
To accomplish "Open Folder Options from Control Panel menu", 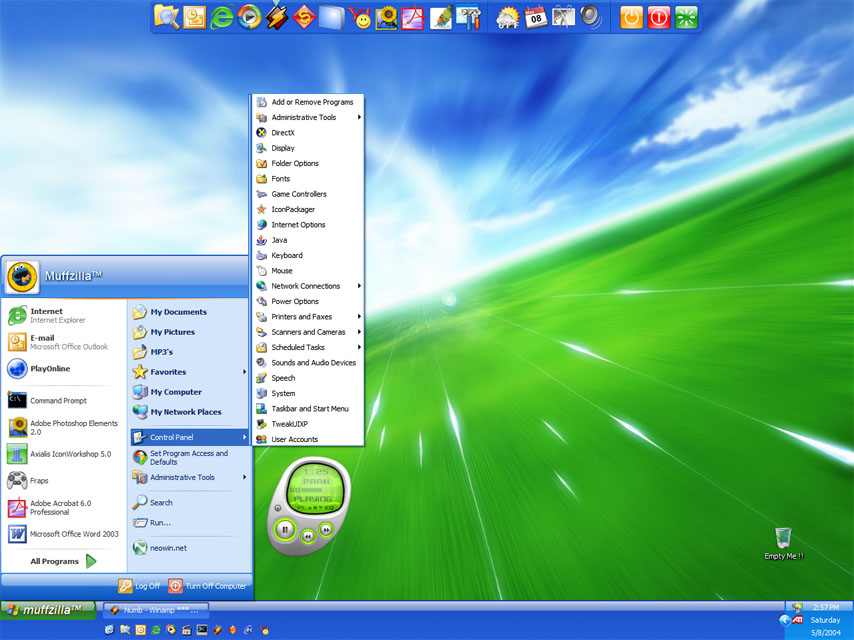I will coord(295,163).
